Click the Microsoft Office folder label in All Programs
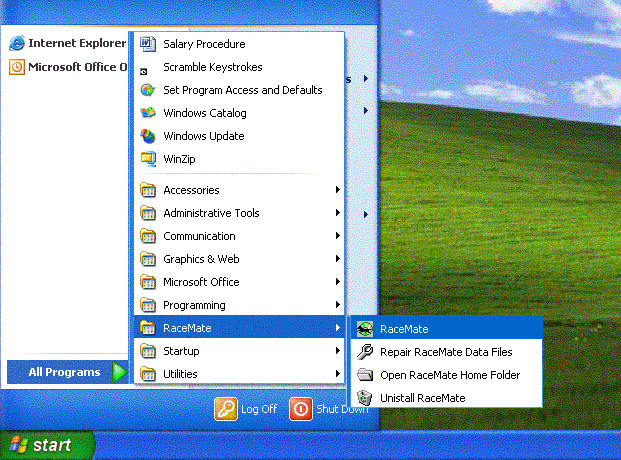Image resolution: width=621 pixels, height=460 pixels. (x=201, y=282)
